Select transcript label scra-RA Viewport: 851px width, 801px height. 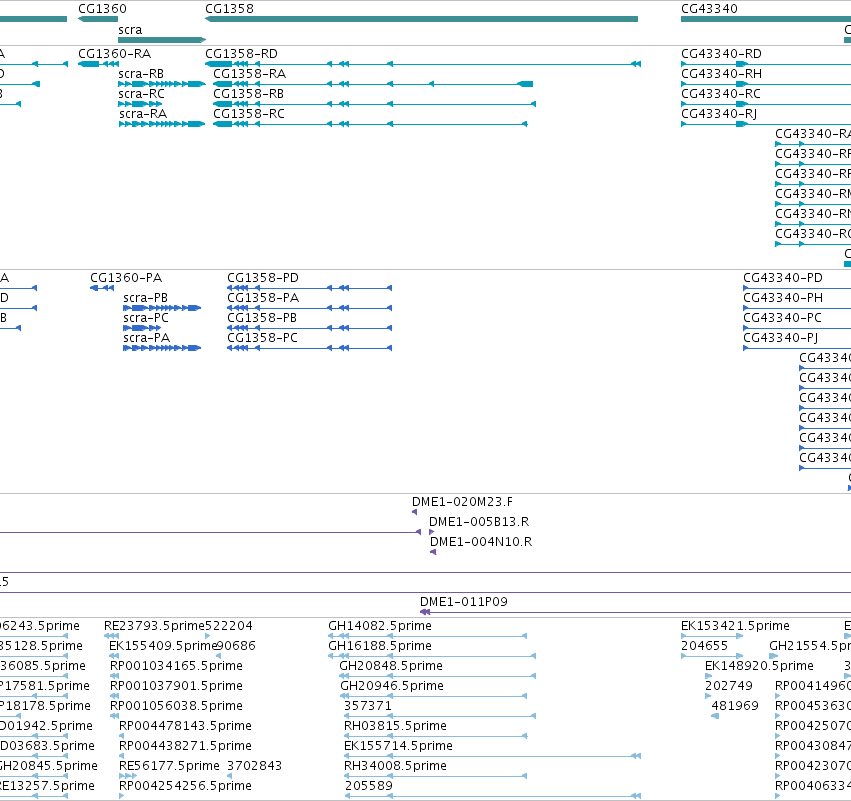point(143,114)
